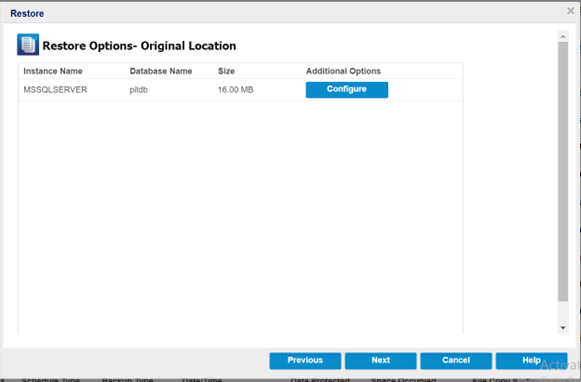Click the Restore Options- Original Location heading

pos(139,46)
